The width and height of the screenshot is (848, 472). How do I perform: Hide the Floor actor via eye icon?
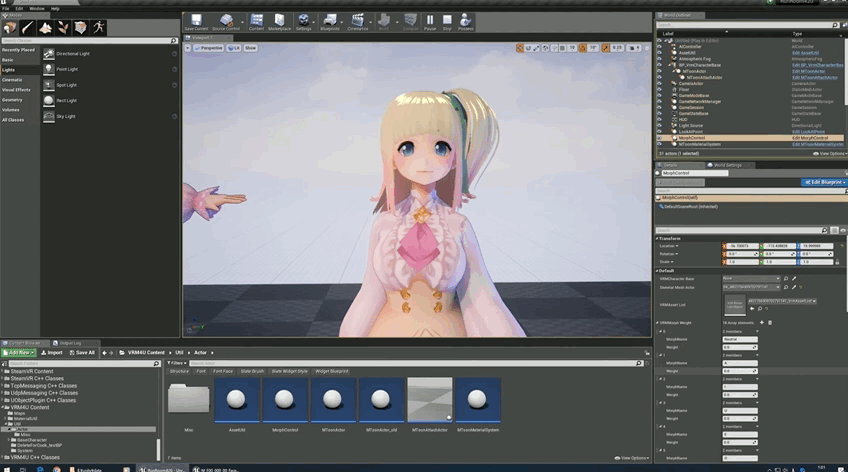pyautogui.click(x=660, y=90)
